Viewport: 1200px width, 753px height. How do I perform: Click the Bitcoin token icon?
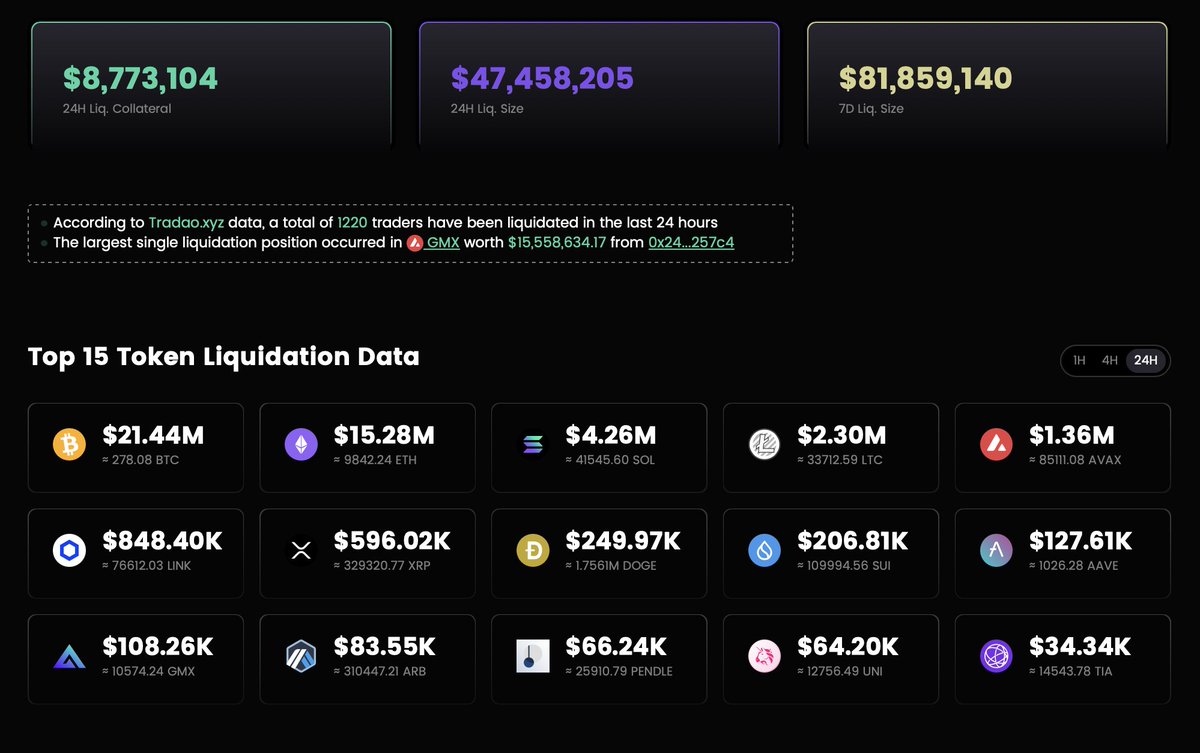(69, 445)
